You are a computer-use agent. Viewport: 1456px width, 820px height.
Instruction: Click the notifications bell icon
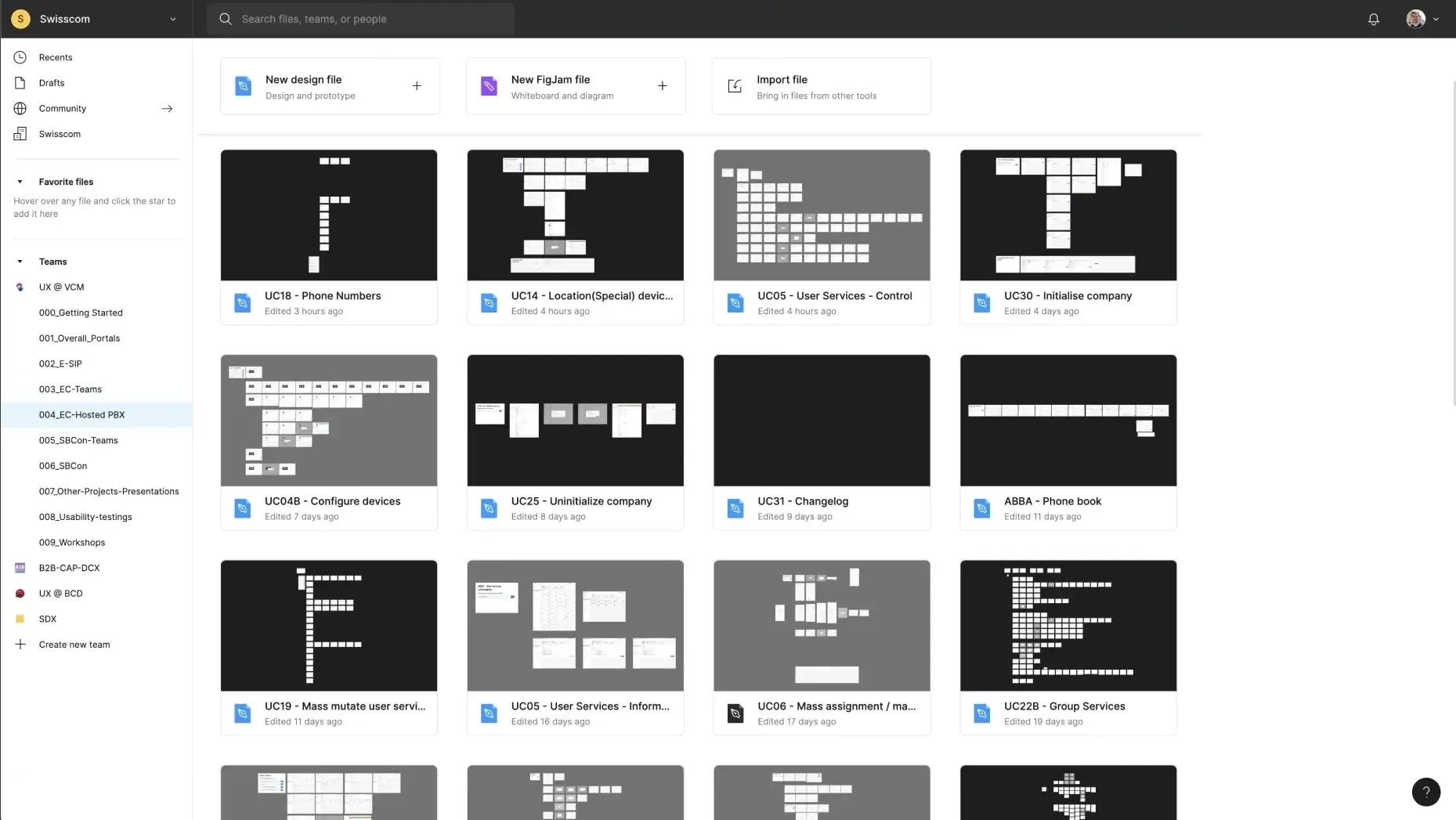(1373, 19)
